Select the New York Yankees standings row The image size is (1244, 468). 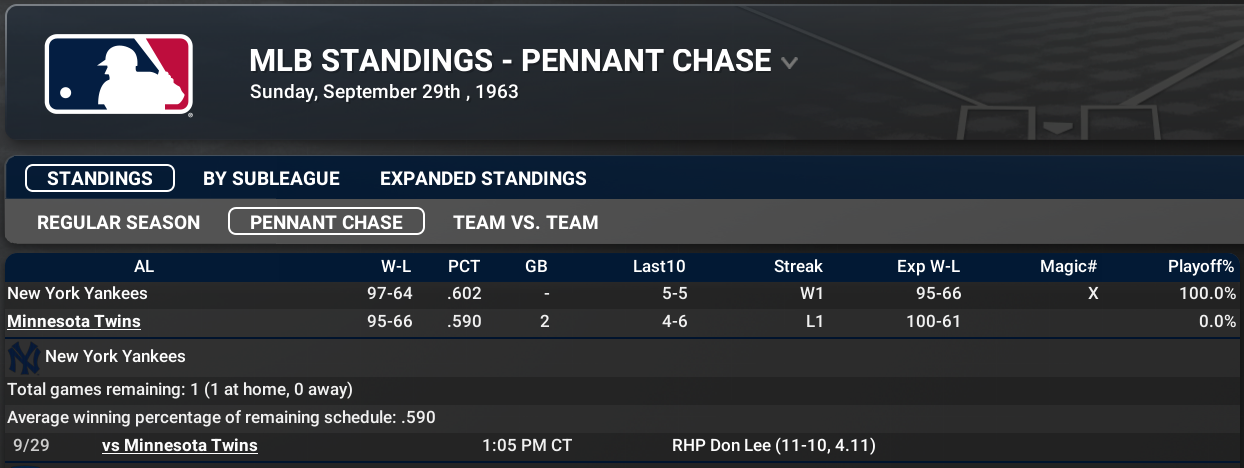[622, 294]
